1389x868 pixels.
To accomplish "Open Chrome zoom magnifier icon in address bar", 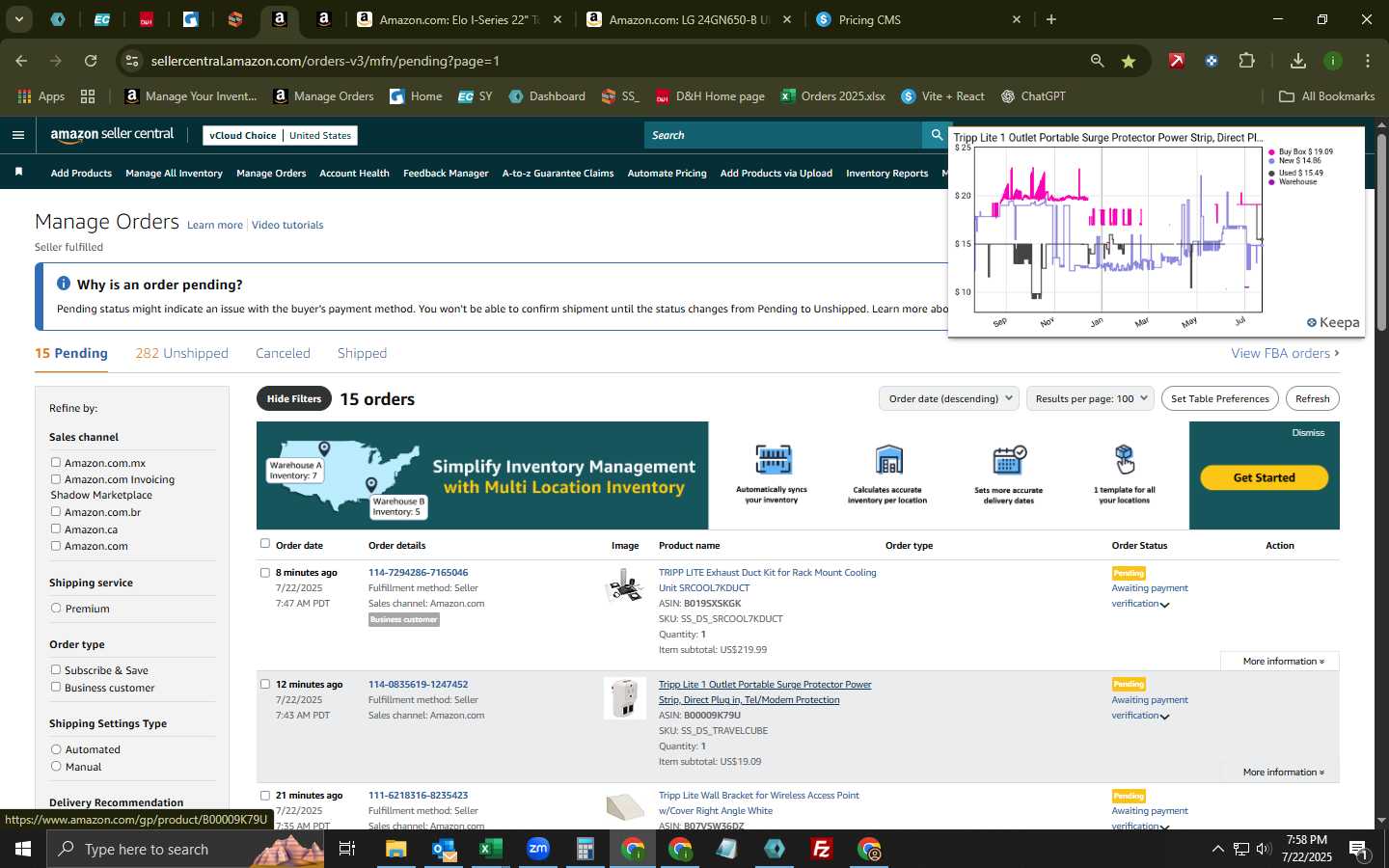I will [x=1097, y=61].
